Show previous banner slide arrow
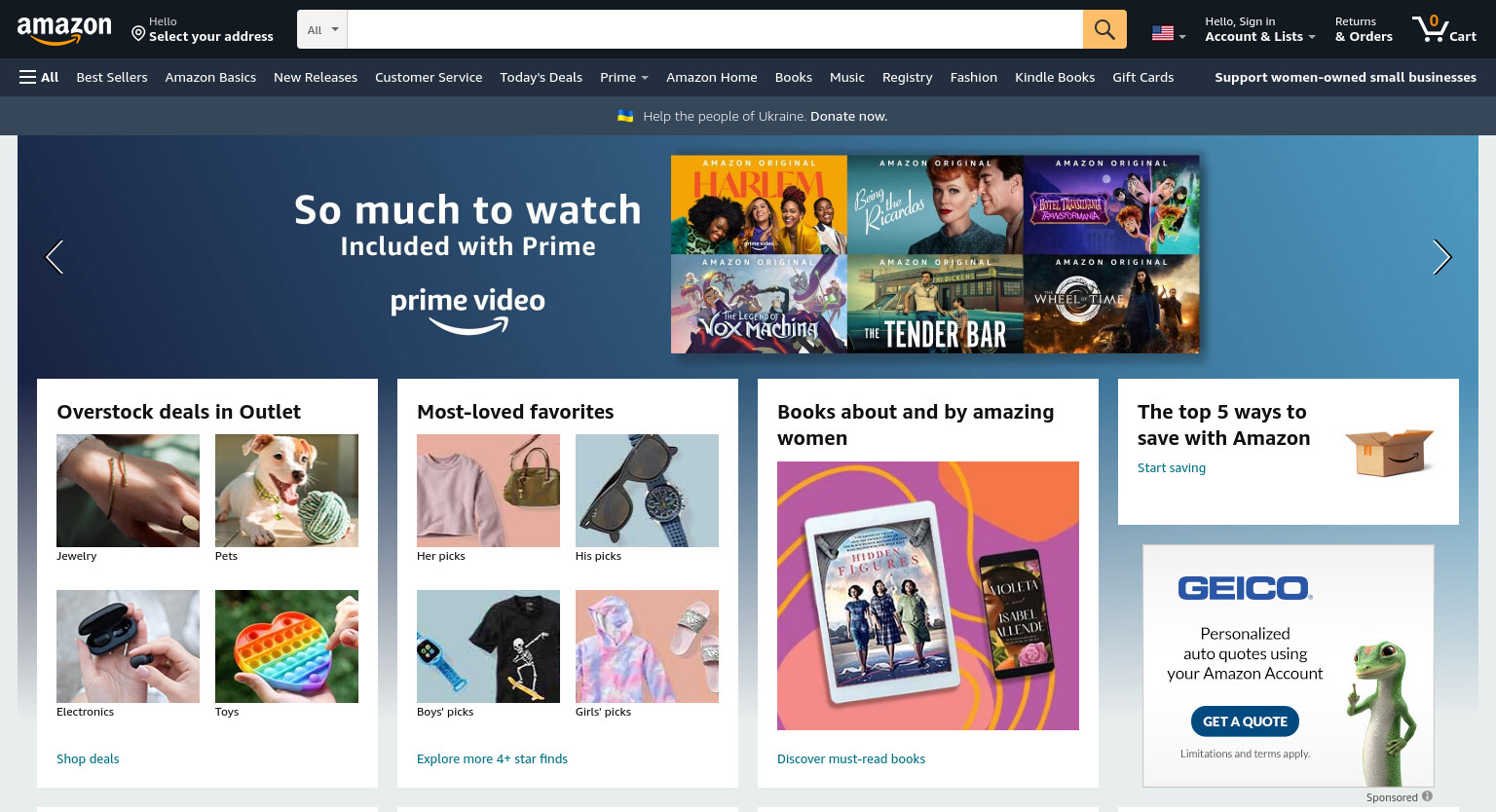 (x=55, y=257)
